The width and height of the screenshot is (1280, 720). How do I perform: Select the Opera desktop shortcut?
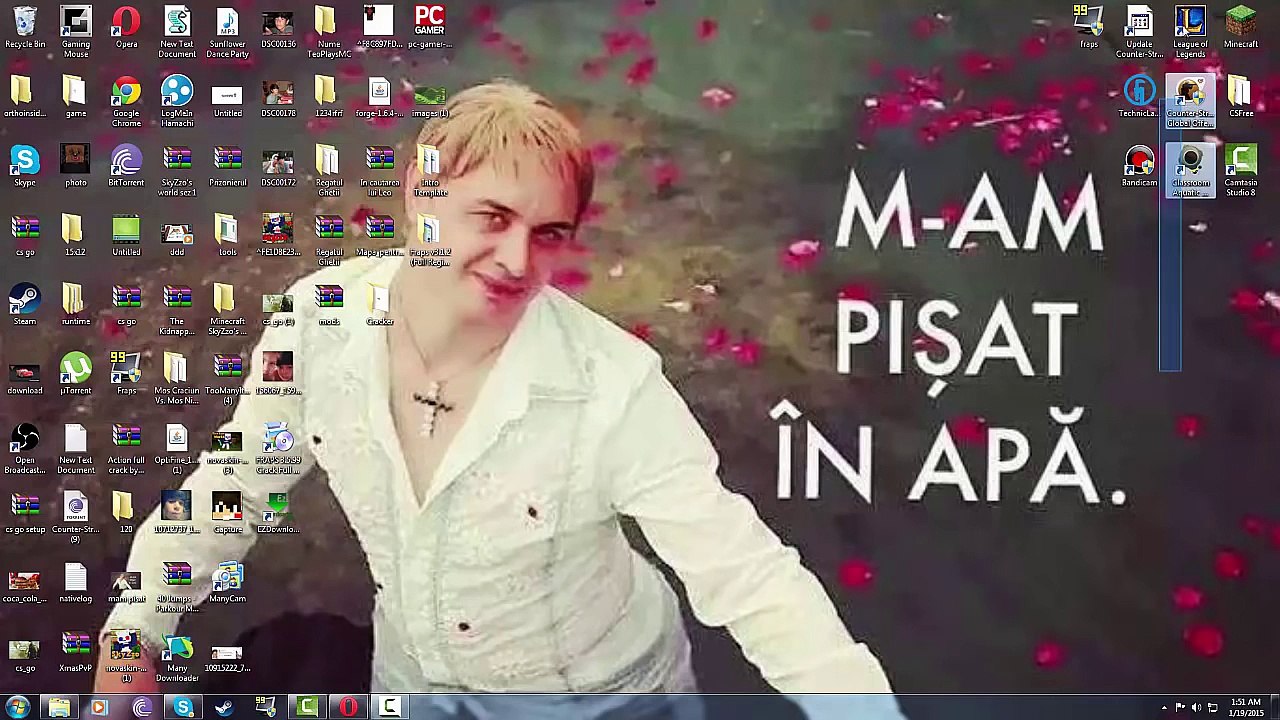(x=126, y=29)
